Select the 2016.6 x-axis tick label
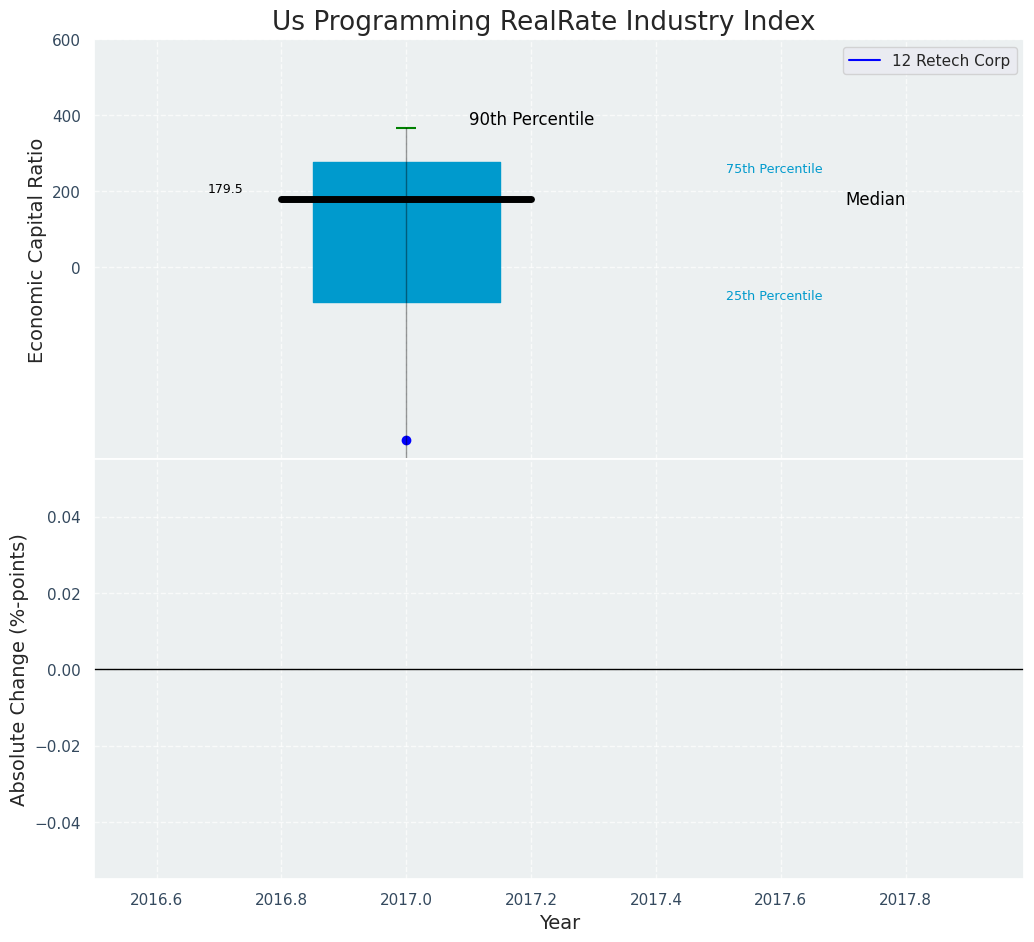The height and width of the screenshot is (942, 1034). [x=156, y=899]
